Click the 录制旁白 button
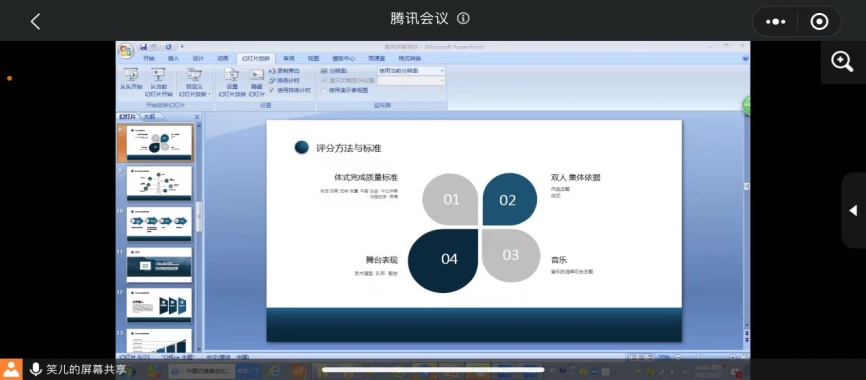This screenshot has width=866, height=380. point(284,71)
